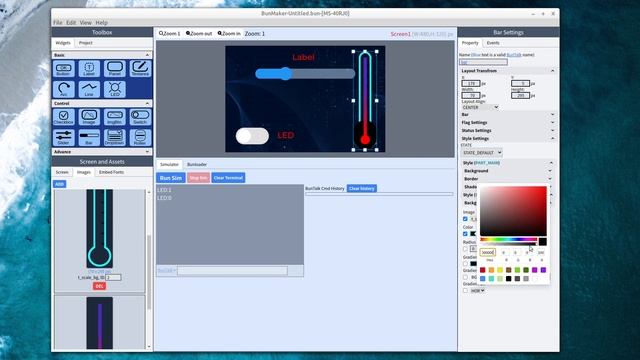Open the Embed Fonts tab
Image resolution: width=640 pixels, height=360 pixels.
(111, 172)
